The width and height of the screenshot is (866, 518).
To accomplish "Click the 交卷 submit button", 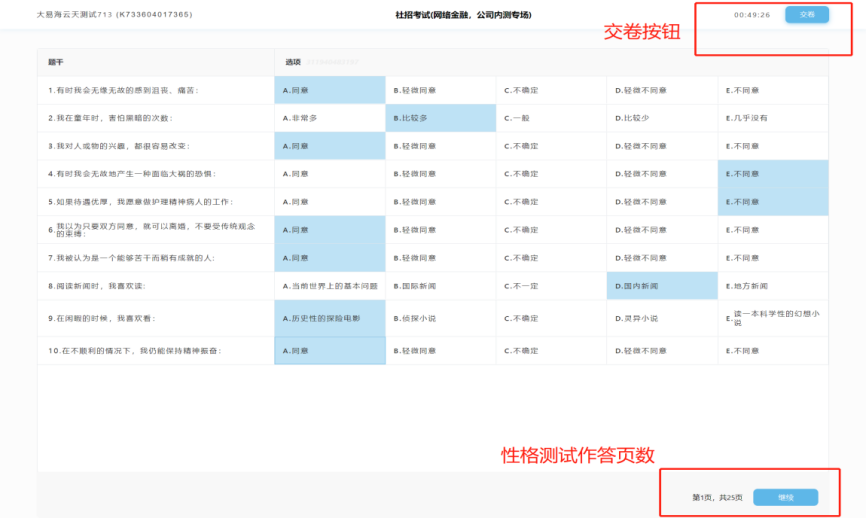I will tap(806, 15).
